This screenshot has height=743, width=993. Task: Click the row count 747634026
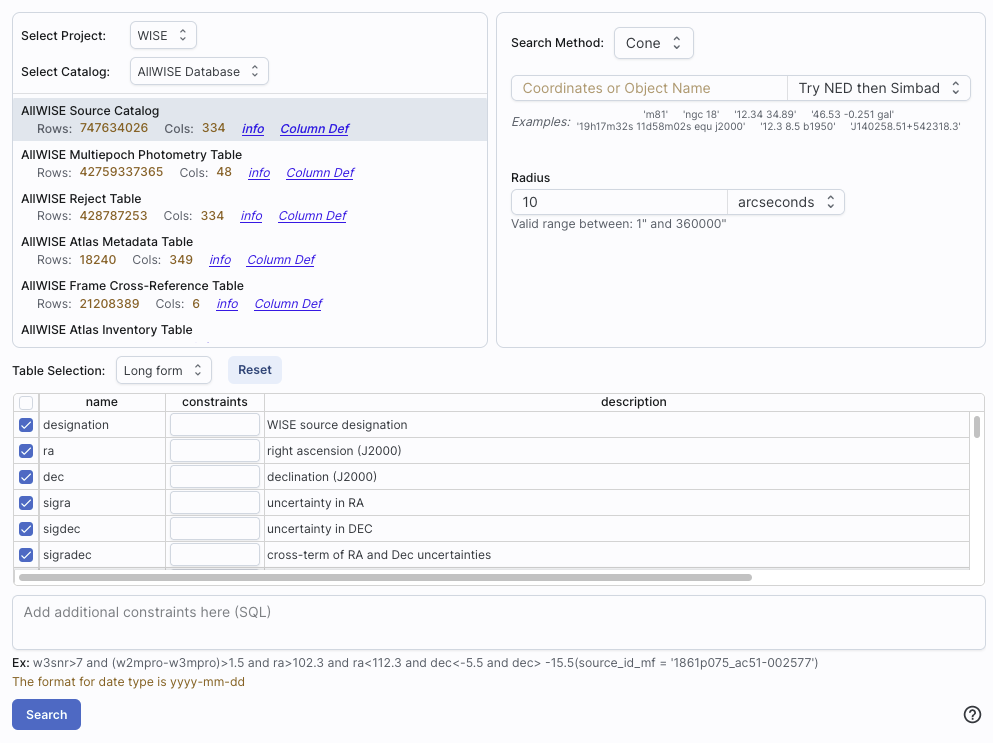point(114,128)
